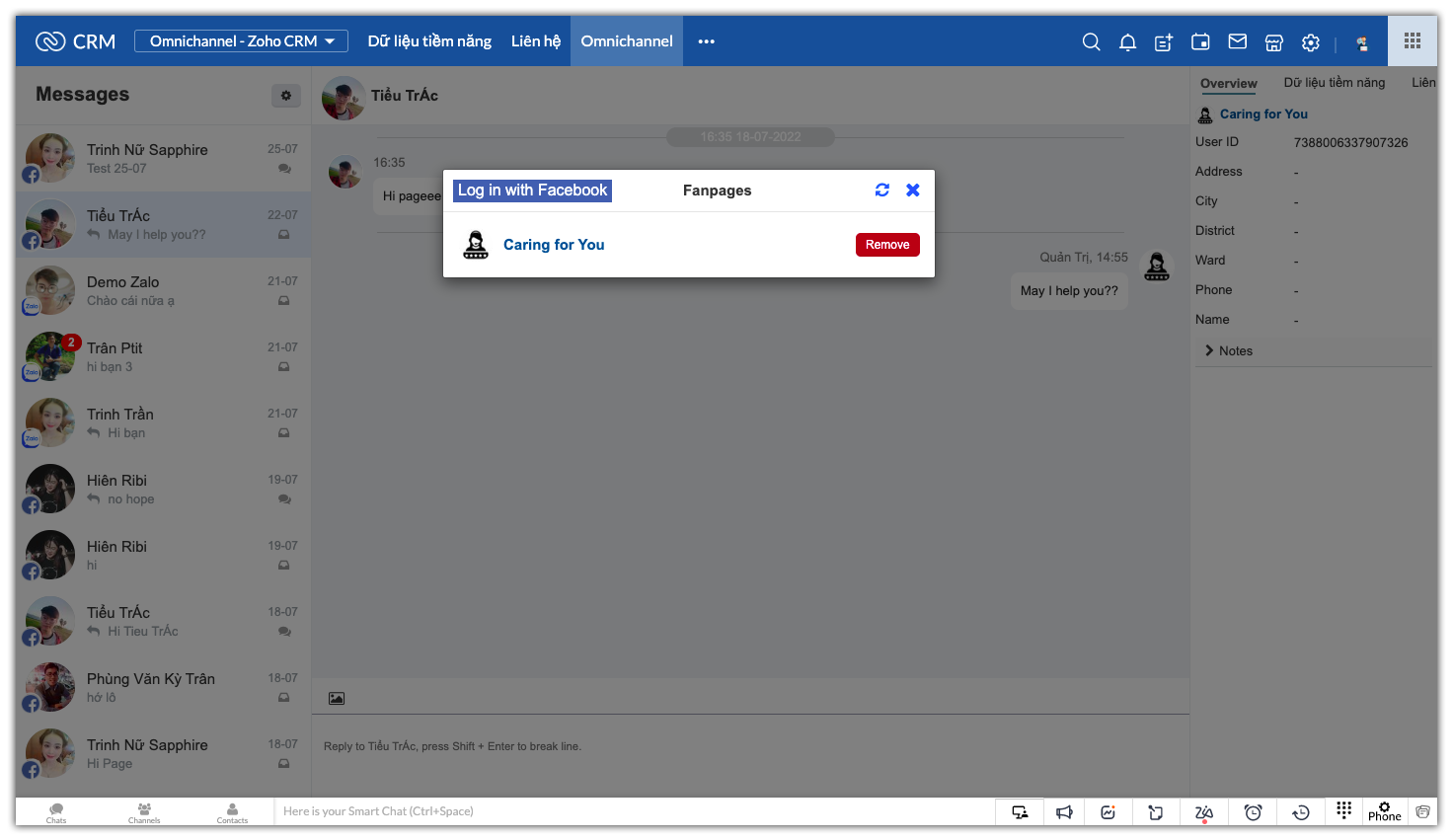Open the Omnichannel - Zoho CRM dropdown
The height and width of the screenshot is (840, 1453).
[241, 41]
